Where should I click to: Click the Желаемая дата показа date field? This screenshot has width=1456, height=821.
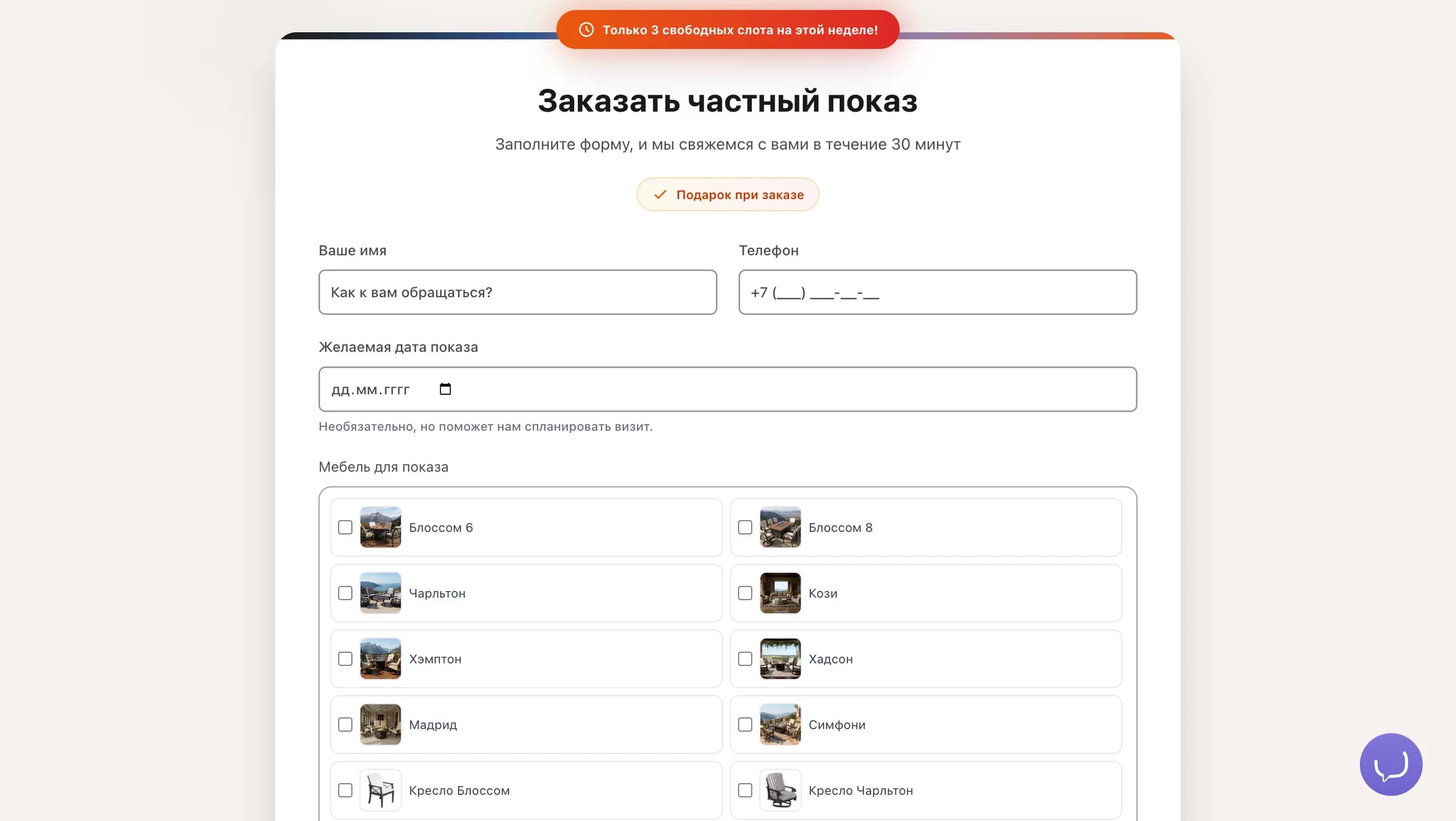coord(727,389)
